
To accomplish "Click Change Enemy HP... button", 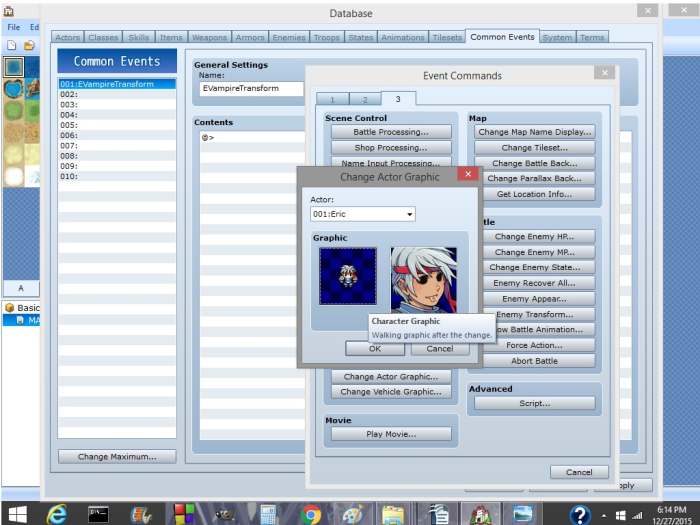I will pyautogui.click(x=534, y=237).
